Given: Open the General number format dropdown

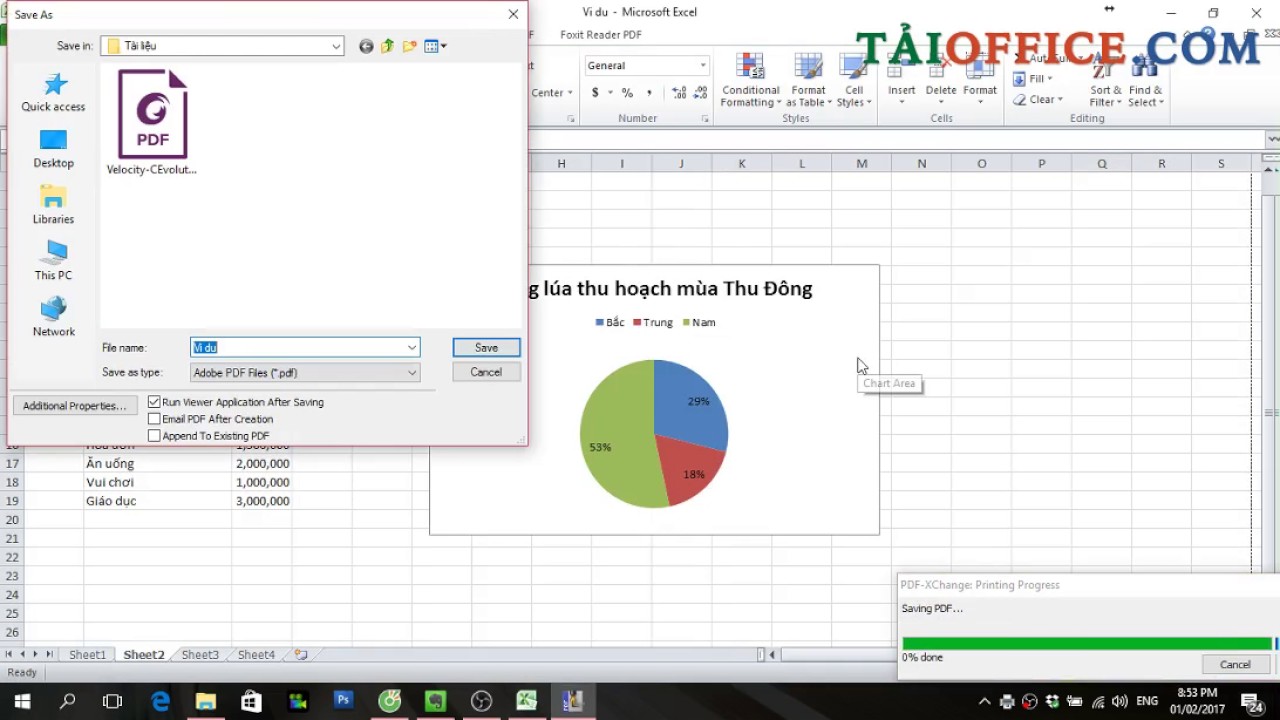Looking at the screenshot, I should [703, 65].
